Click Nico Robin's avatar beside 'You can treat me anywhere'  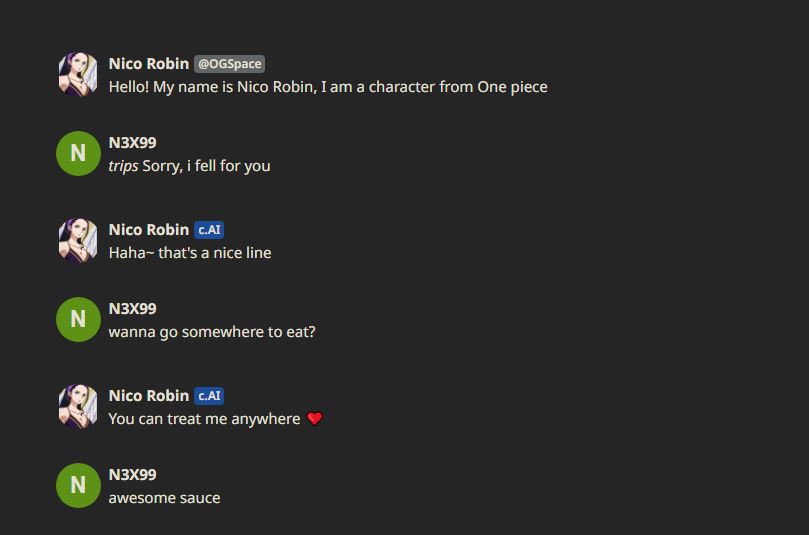tap(78, 407)
